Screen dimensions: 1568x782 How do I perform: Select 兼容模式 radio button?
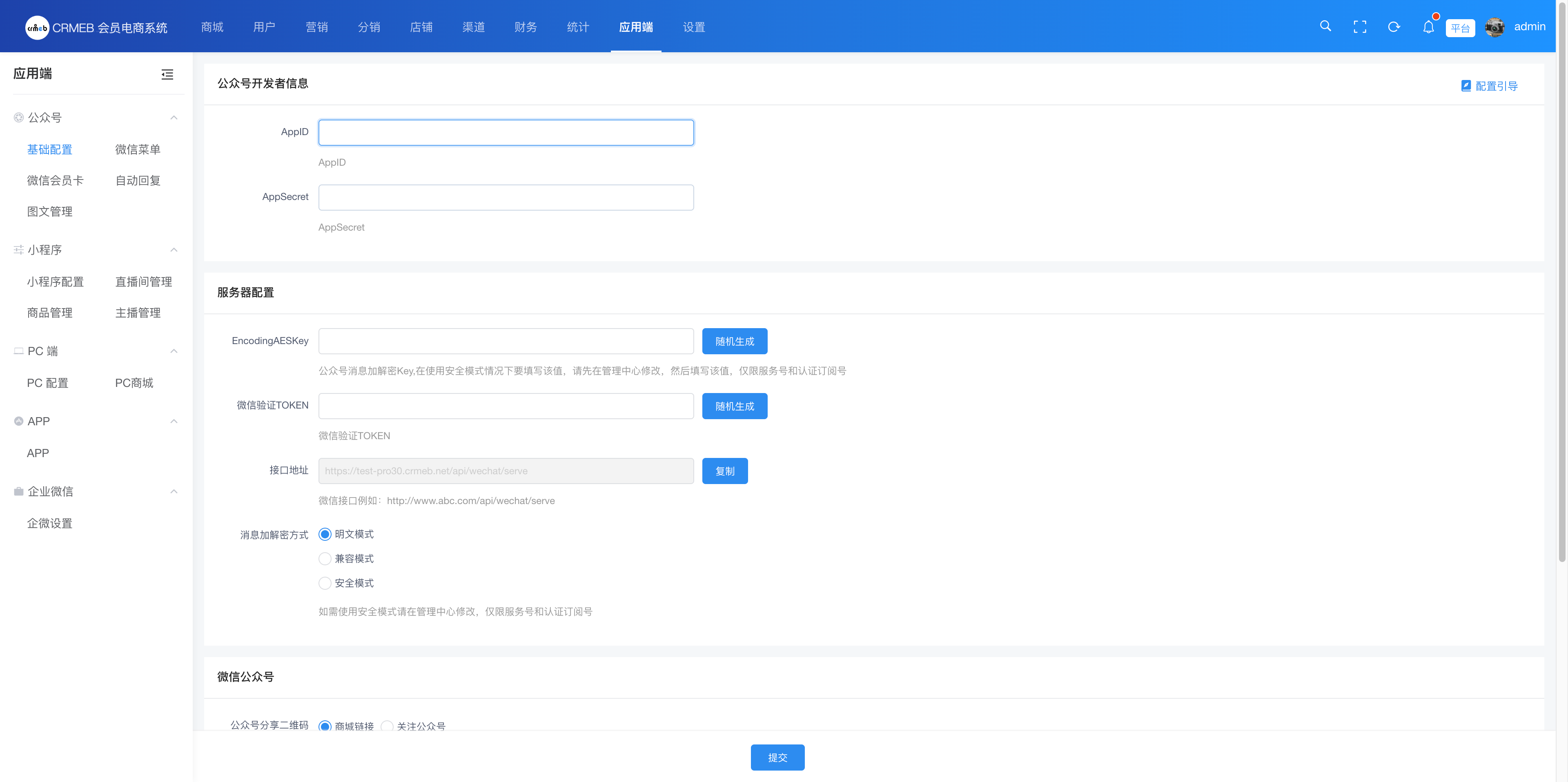point(325,559)
